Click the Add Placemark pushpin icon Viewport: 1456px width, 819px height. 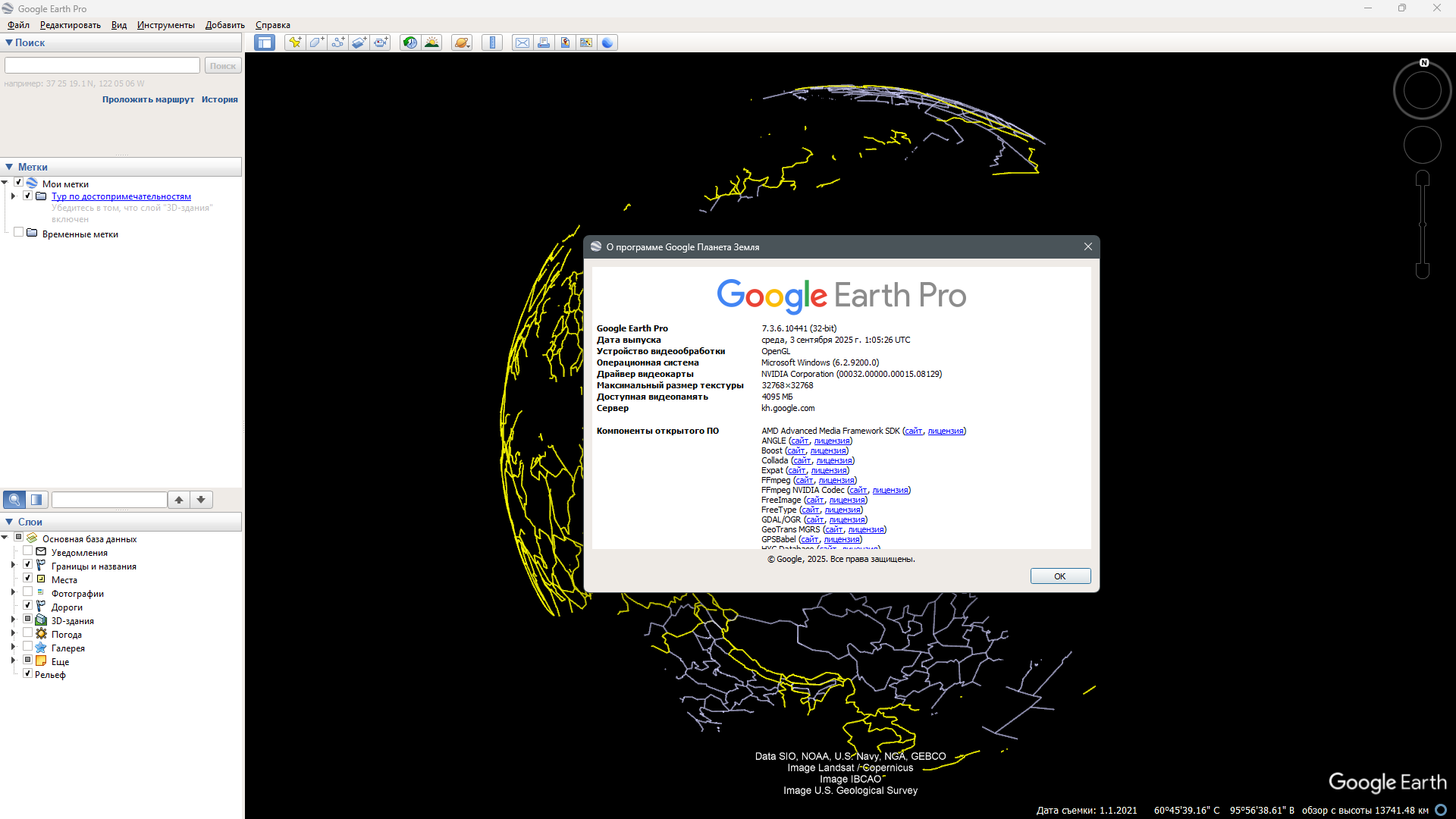(295, 42)
